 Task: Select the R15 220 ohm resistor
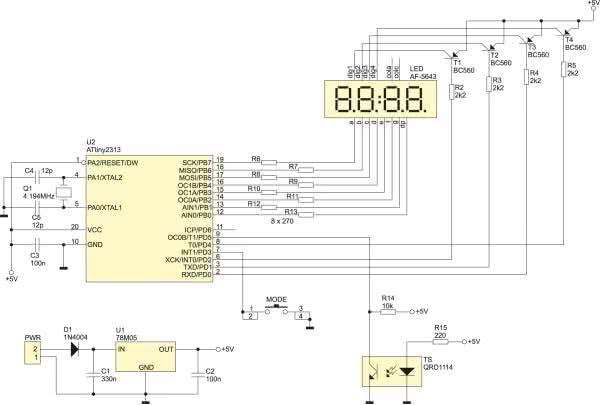point(440,341)
